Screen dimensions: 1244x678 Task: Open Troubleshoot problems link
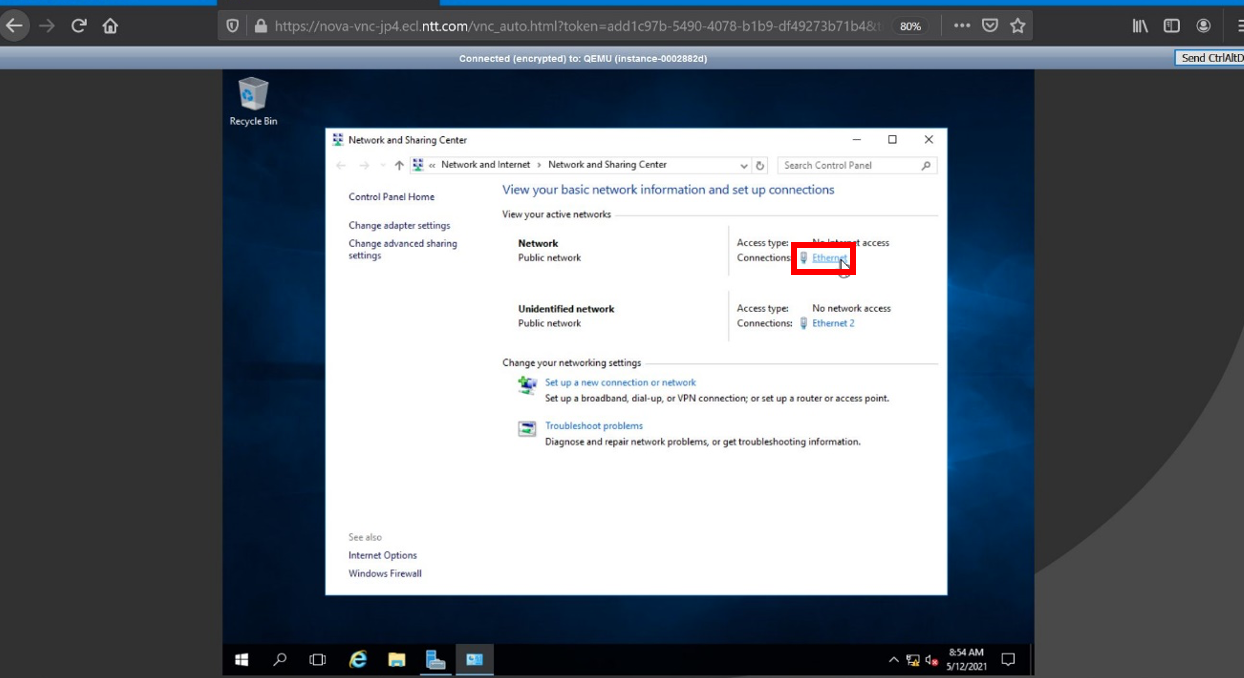[594, 426]
